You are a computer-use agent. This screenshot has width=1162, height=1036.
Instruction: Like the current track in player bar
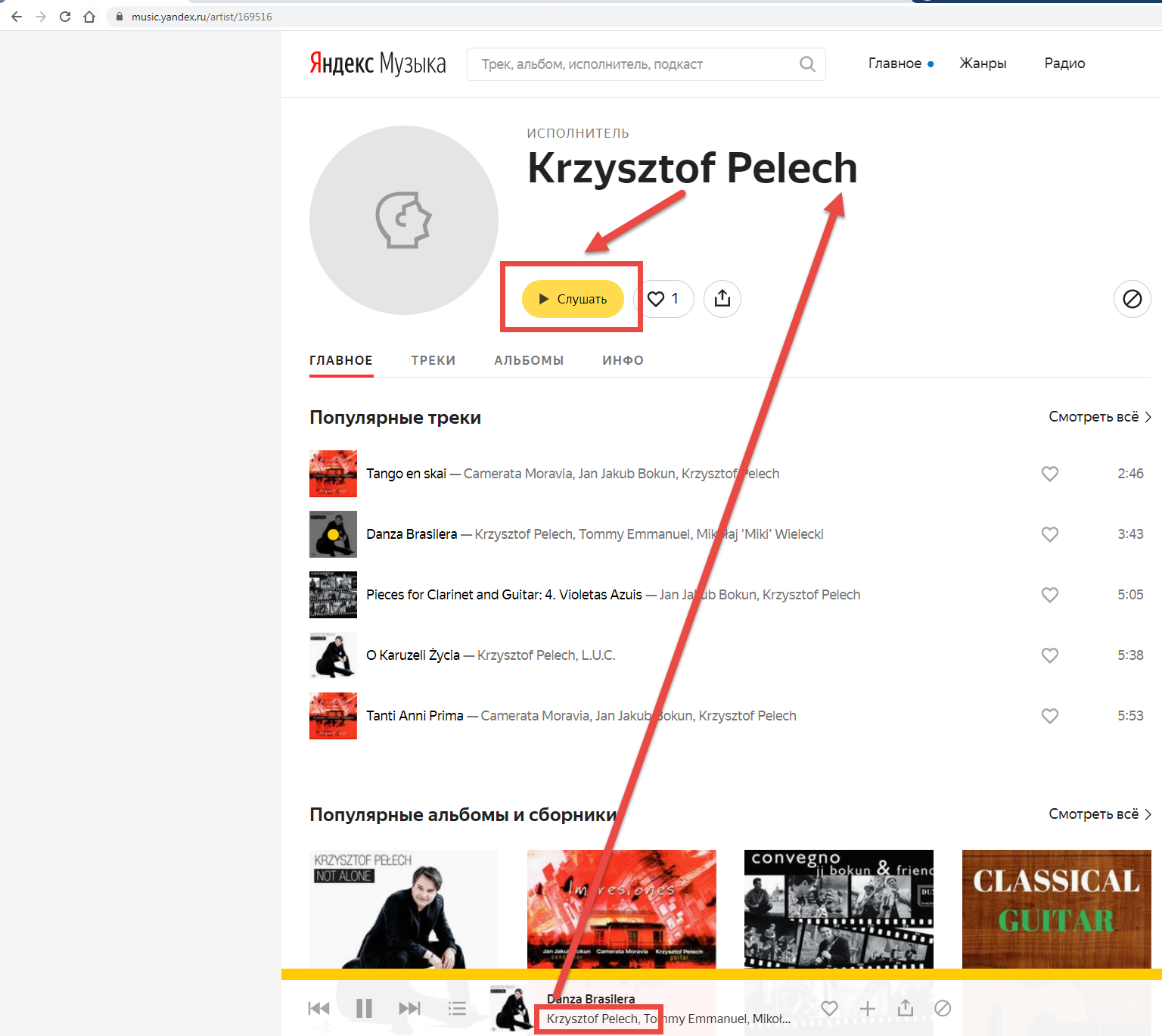pos(830,1008)
